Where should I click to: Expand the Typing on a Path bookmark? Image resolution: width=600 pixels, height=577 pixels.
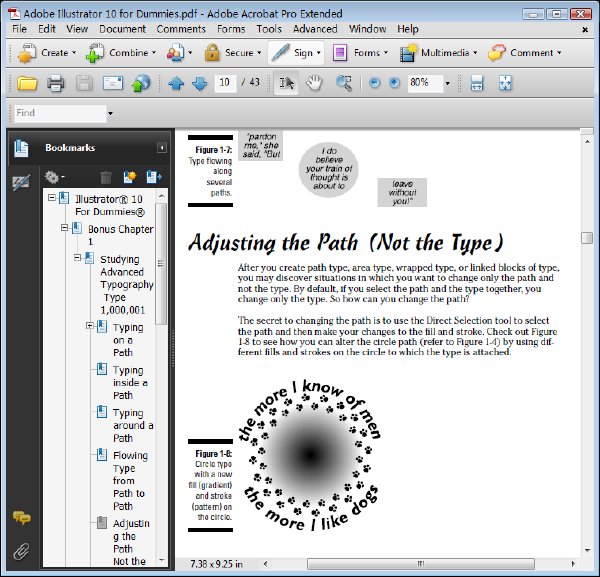point(90,326)
